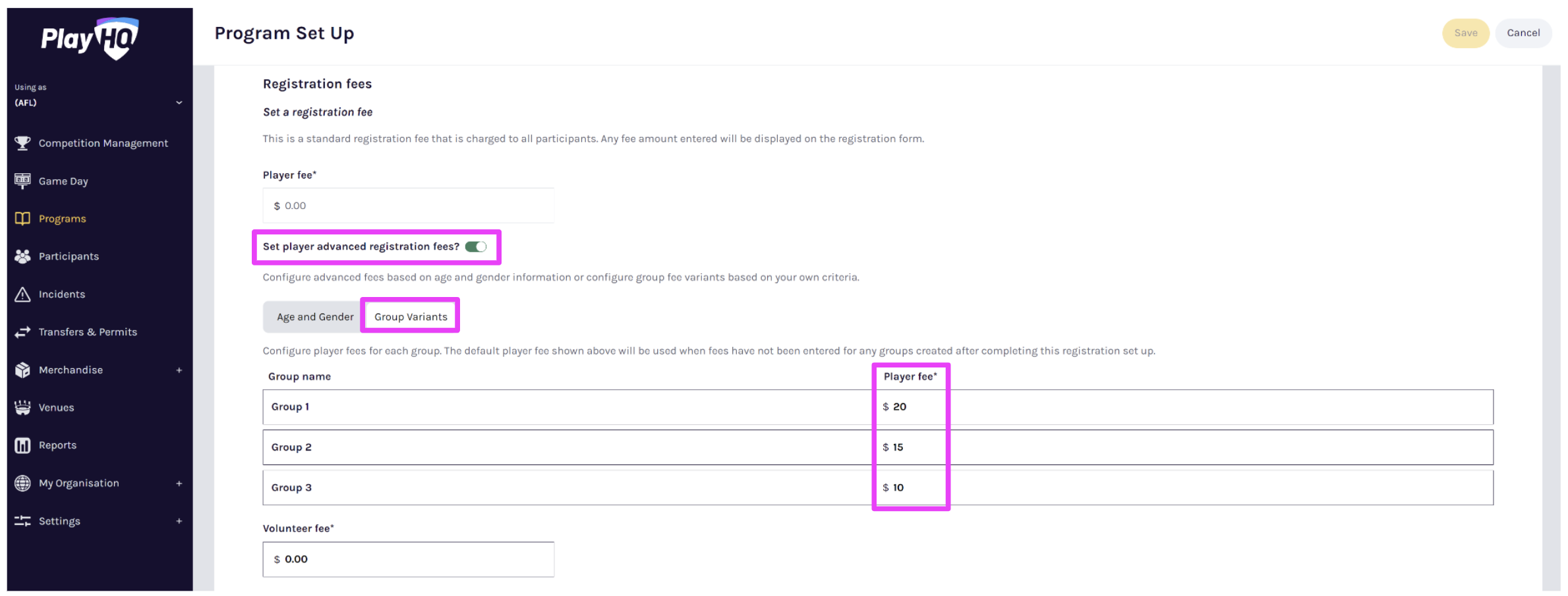This screenshot has height=596, width=1568.
Task: Expand the Settings submenu
Action: (179, 522)
